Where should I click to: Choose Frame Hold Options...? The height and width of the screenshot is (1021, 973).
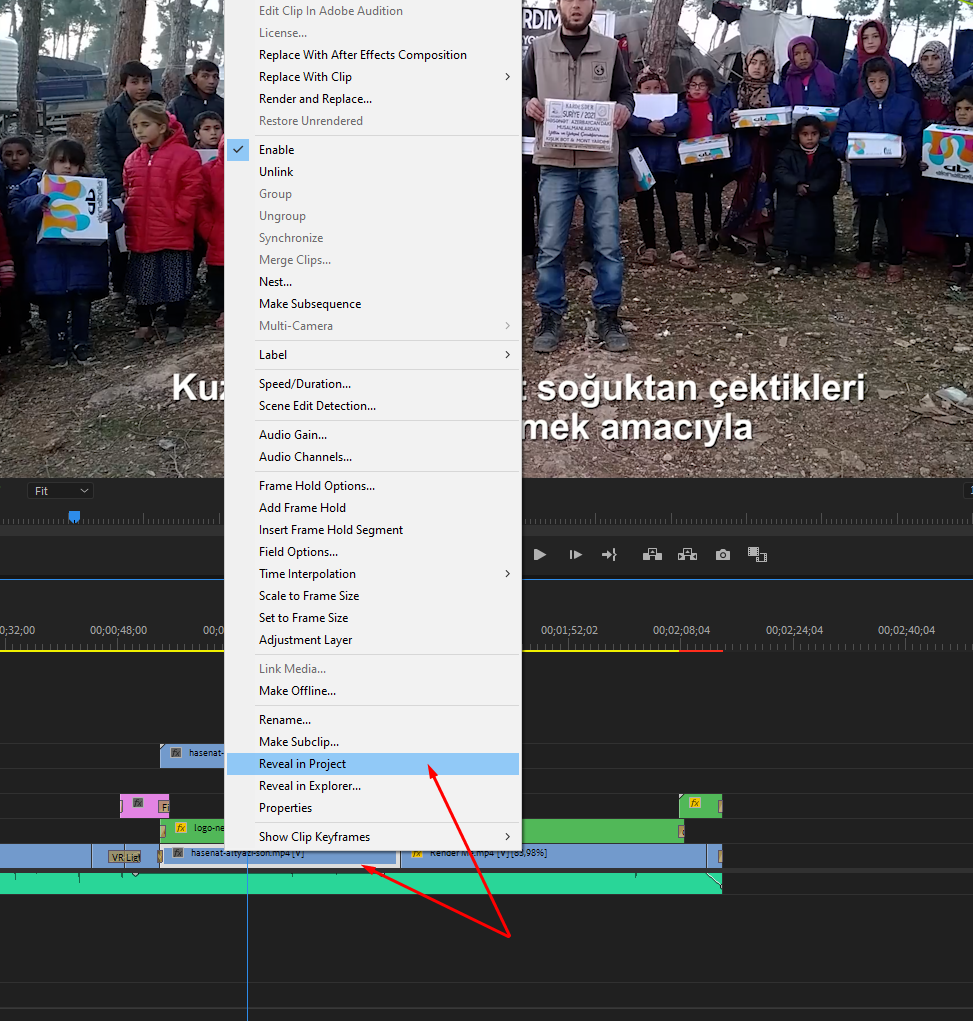pos(373,486)
